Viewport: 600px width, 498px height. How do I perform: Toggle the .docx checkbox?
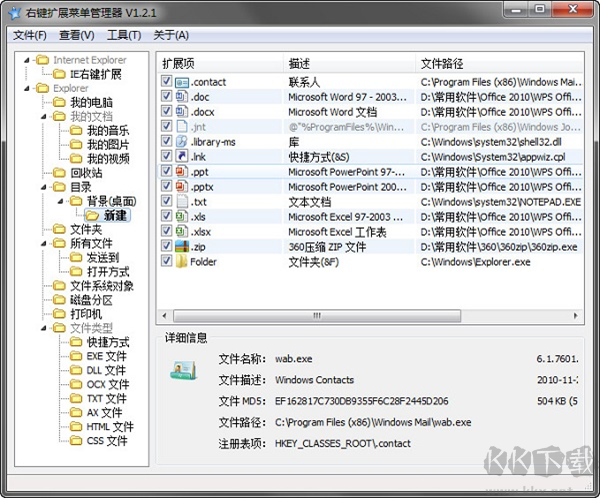[166, 111]
